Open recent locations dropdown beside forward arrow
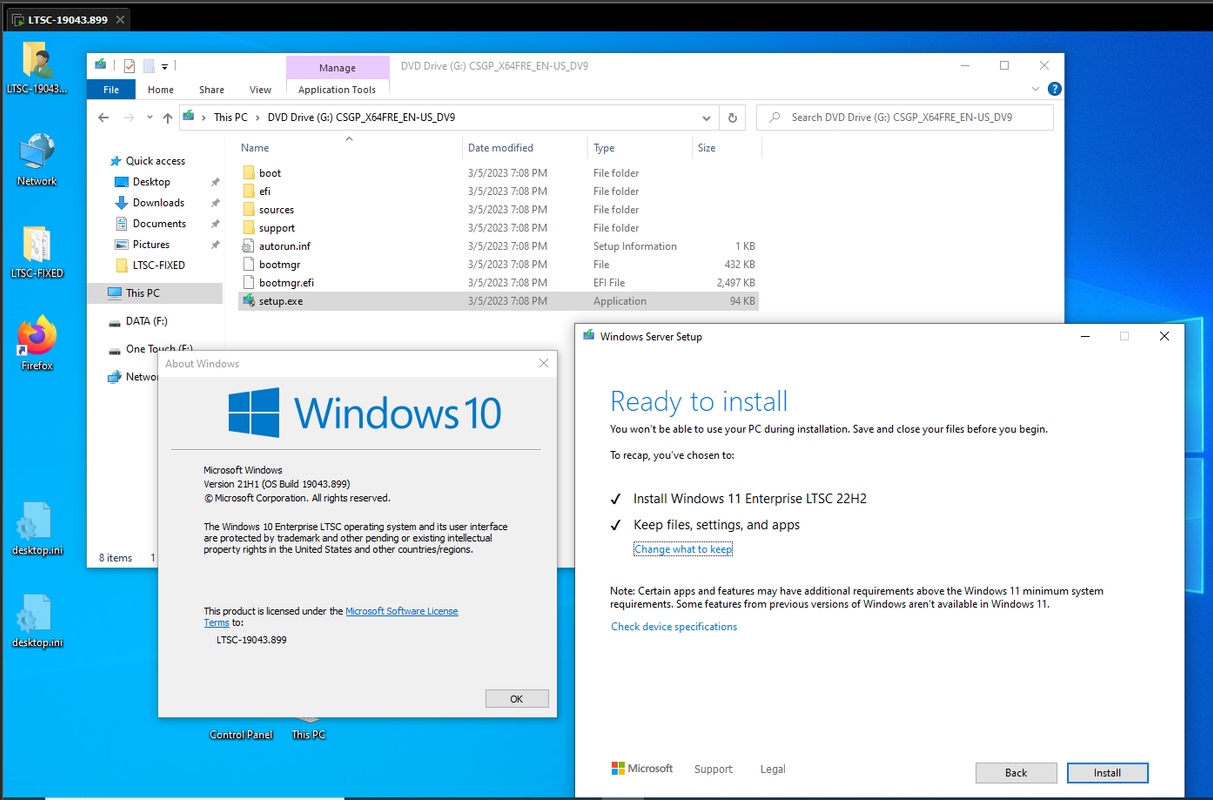Image resolution: width=1213 pixels, height=800 pixels. pyautogui.click(x=149, y=118)
